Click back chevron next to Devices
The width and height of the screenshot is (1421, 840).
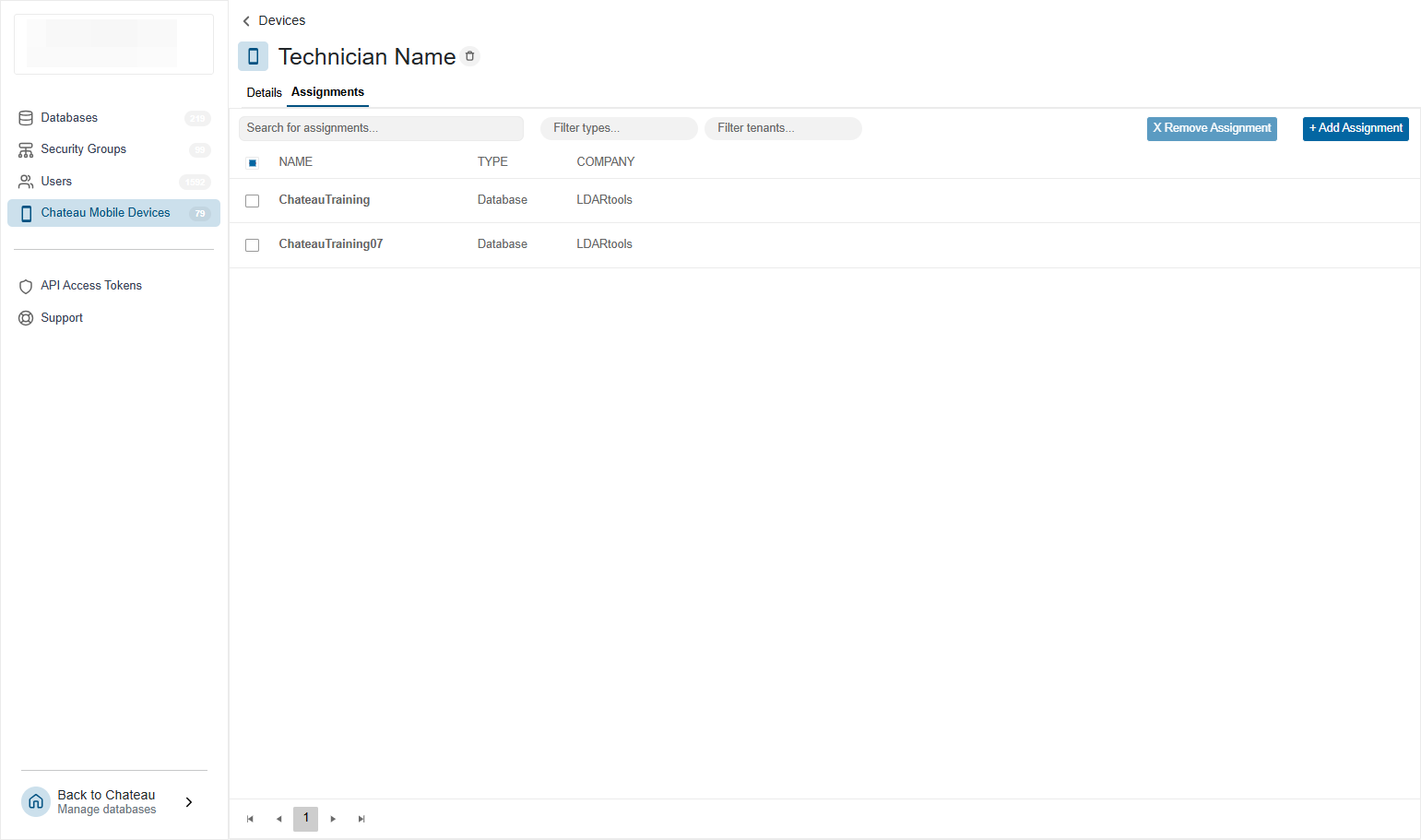coord(246,20)
